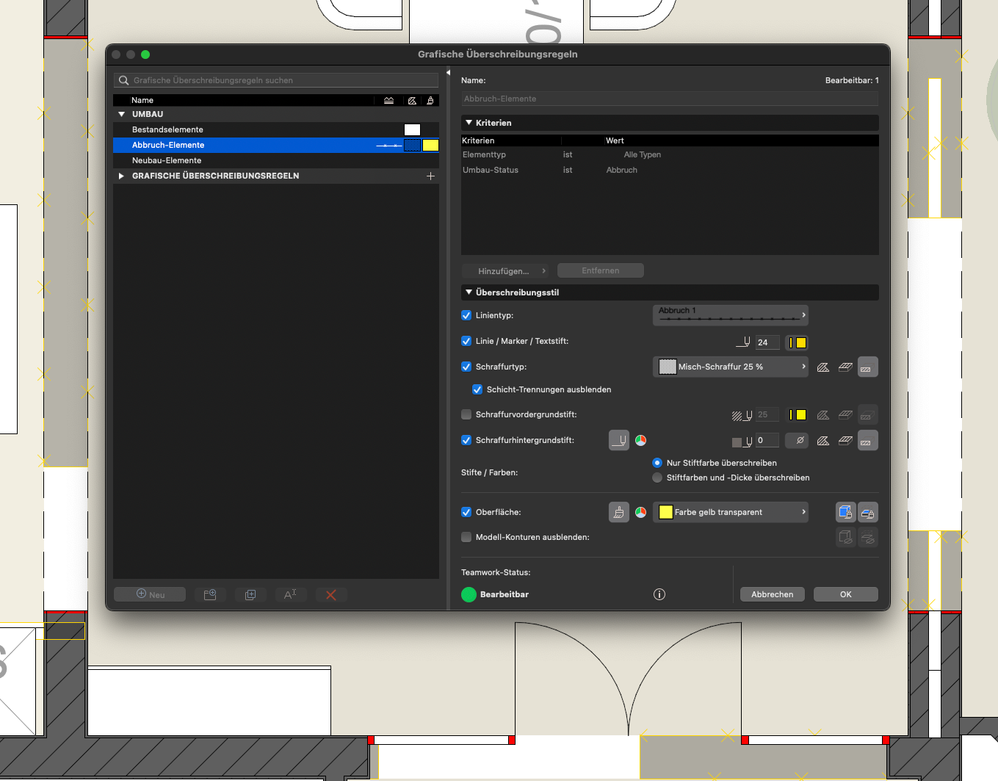
Task: Click the red X delete button
Action: click(x=331, y=595)
